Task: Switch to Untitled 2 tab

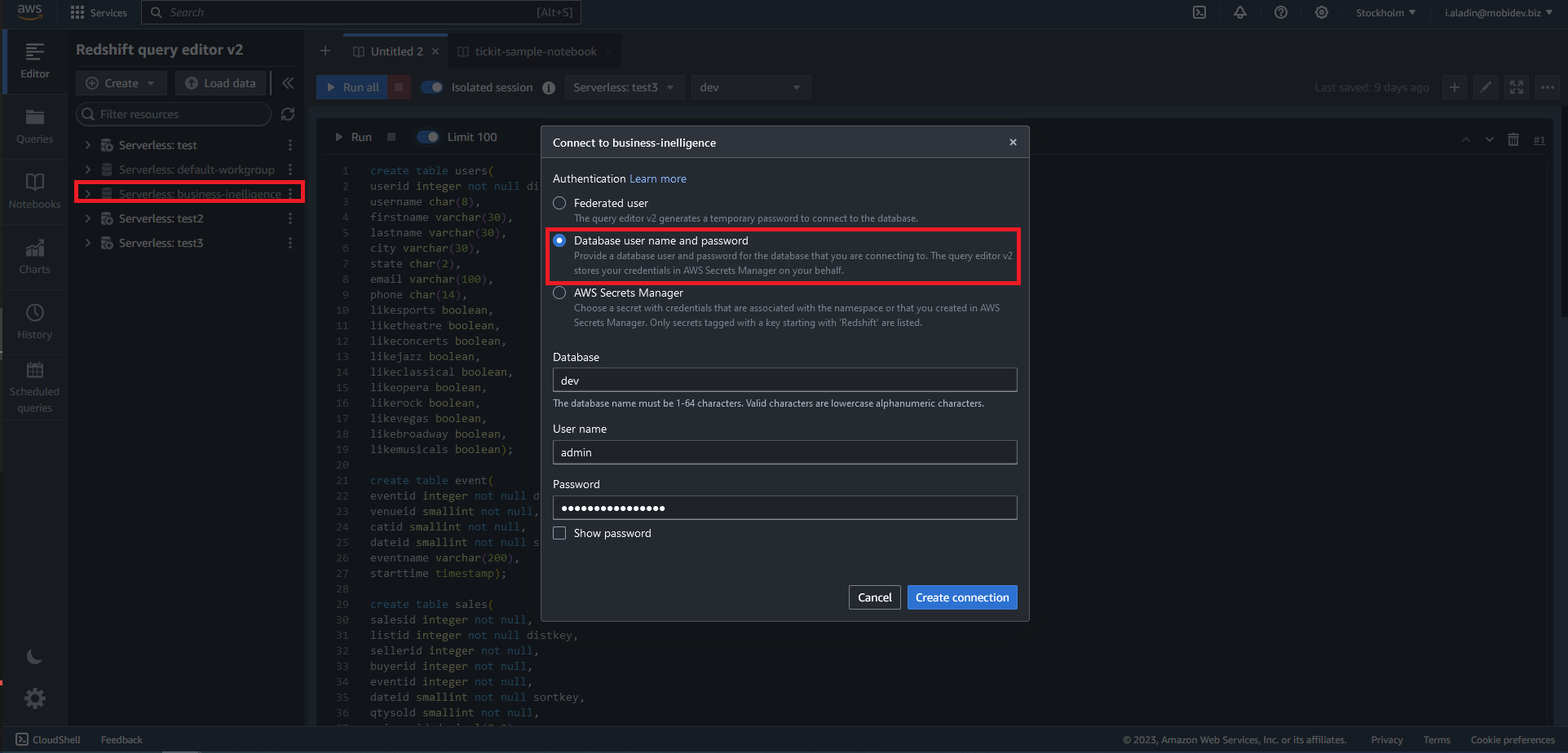Action: [x=397, y=51]
